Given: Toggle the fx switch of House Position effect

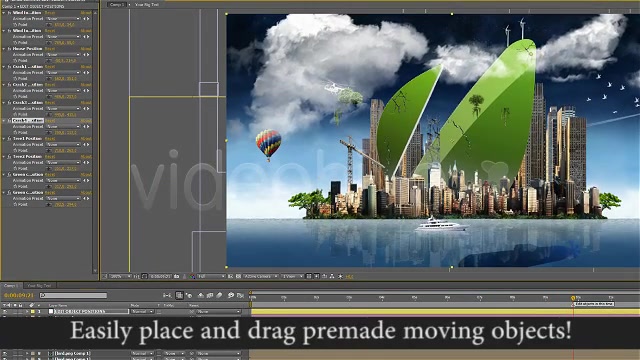Looking at the screenshot, I should 9,49.
